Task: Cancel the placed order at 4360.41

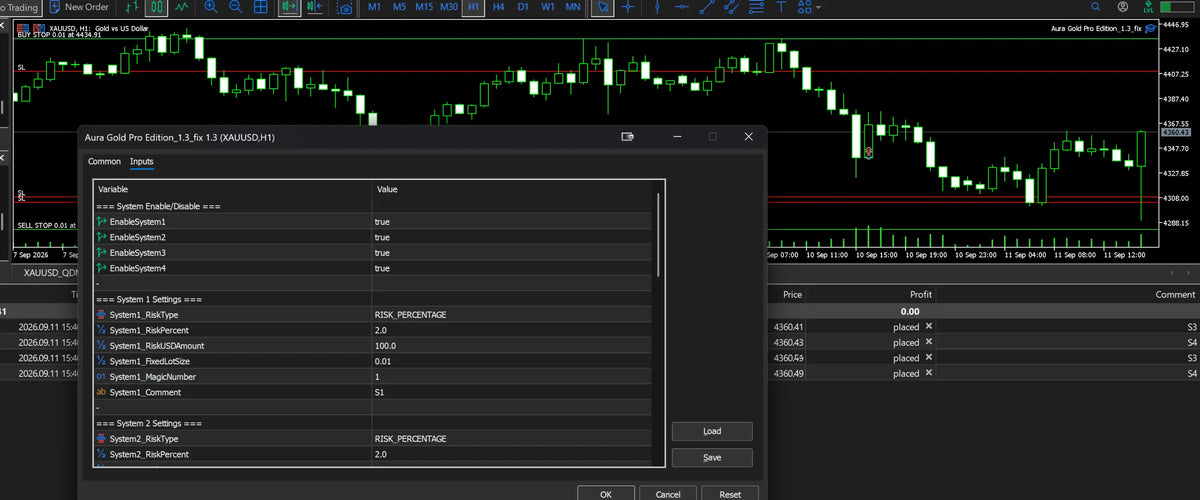Action: [x=928, y=326]
